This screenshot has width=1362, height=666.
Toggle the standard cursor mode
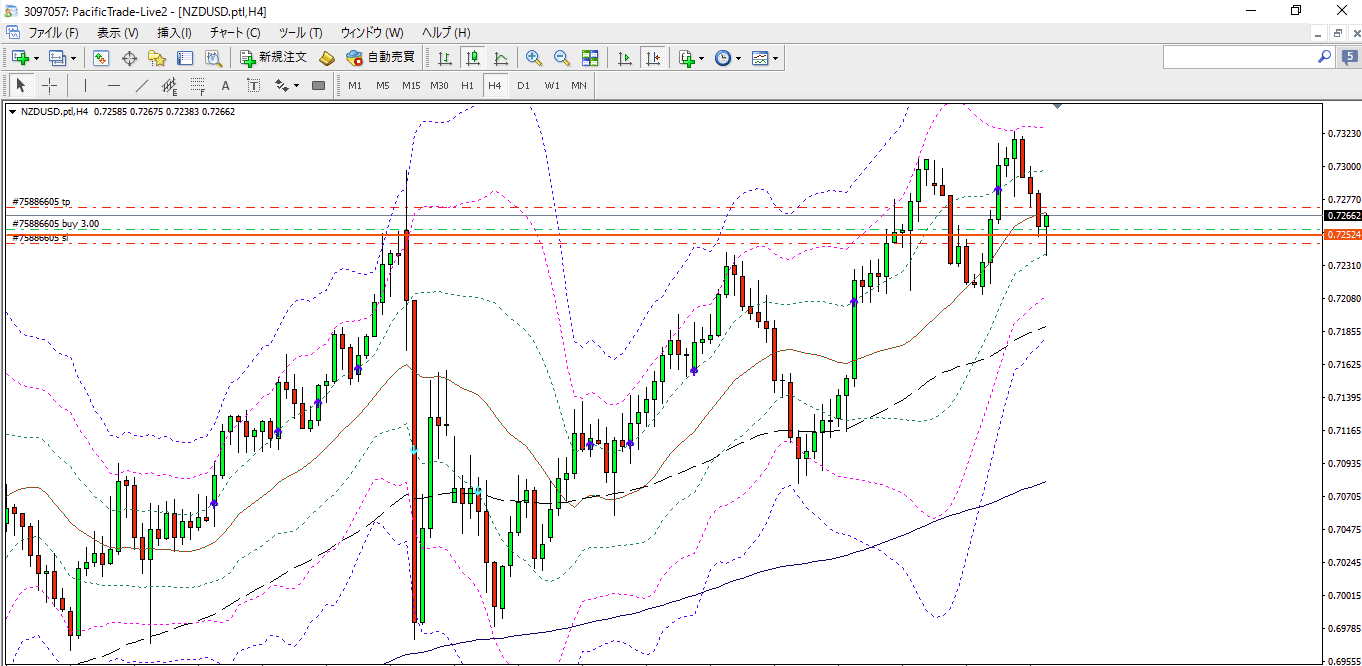[21, 85]
